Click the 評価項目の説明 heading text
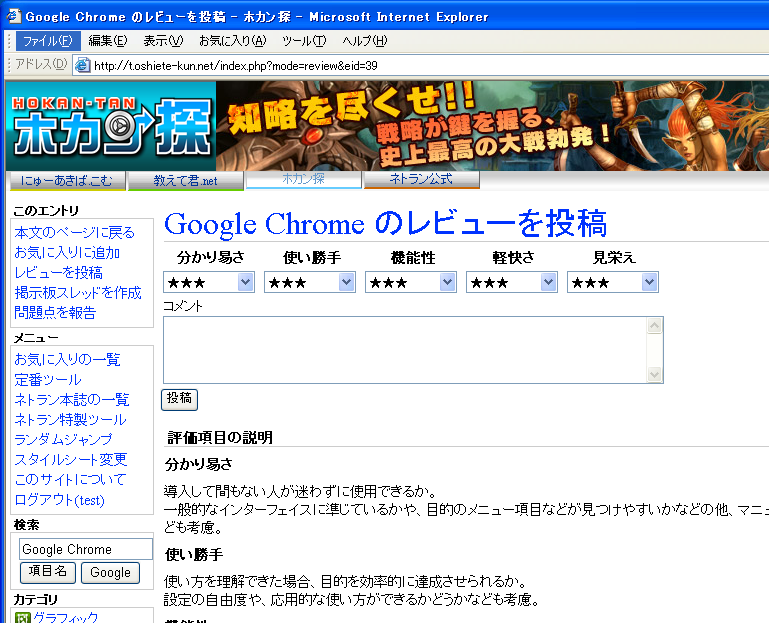This screenshot has width=769, height=623. [219, 438]
